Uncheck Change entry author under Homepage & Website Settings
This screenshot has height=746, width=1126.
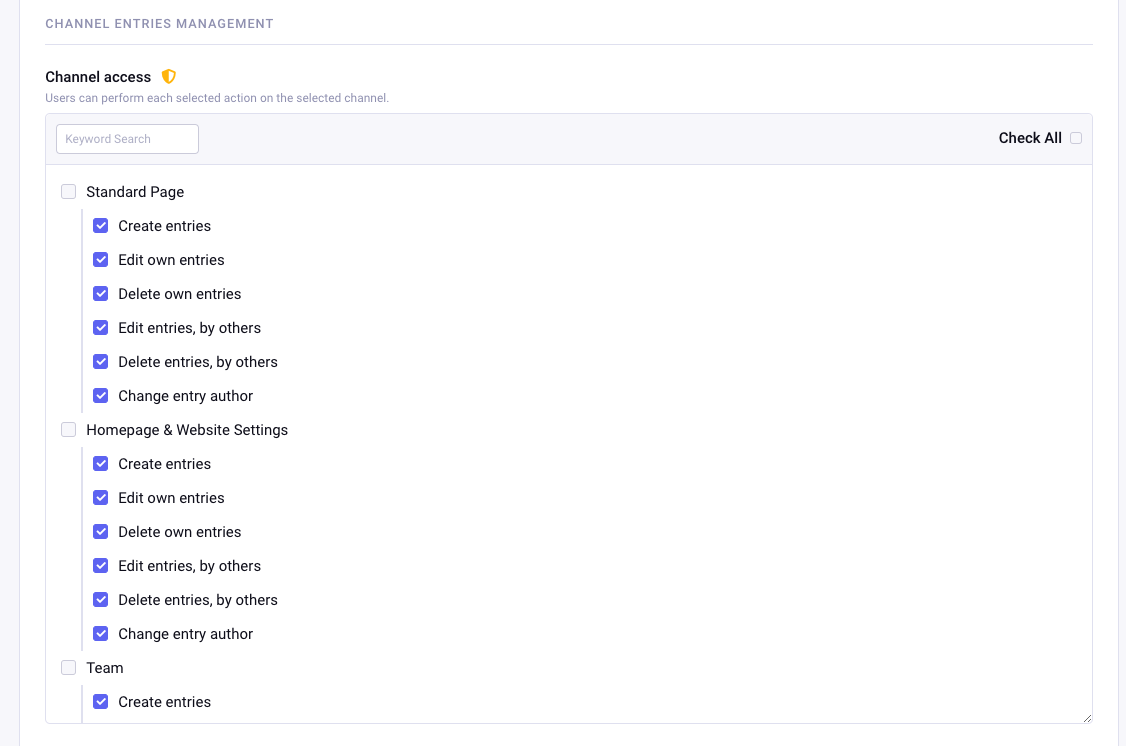point(101,634)
